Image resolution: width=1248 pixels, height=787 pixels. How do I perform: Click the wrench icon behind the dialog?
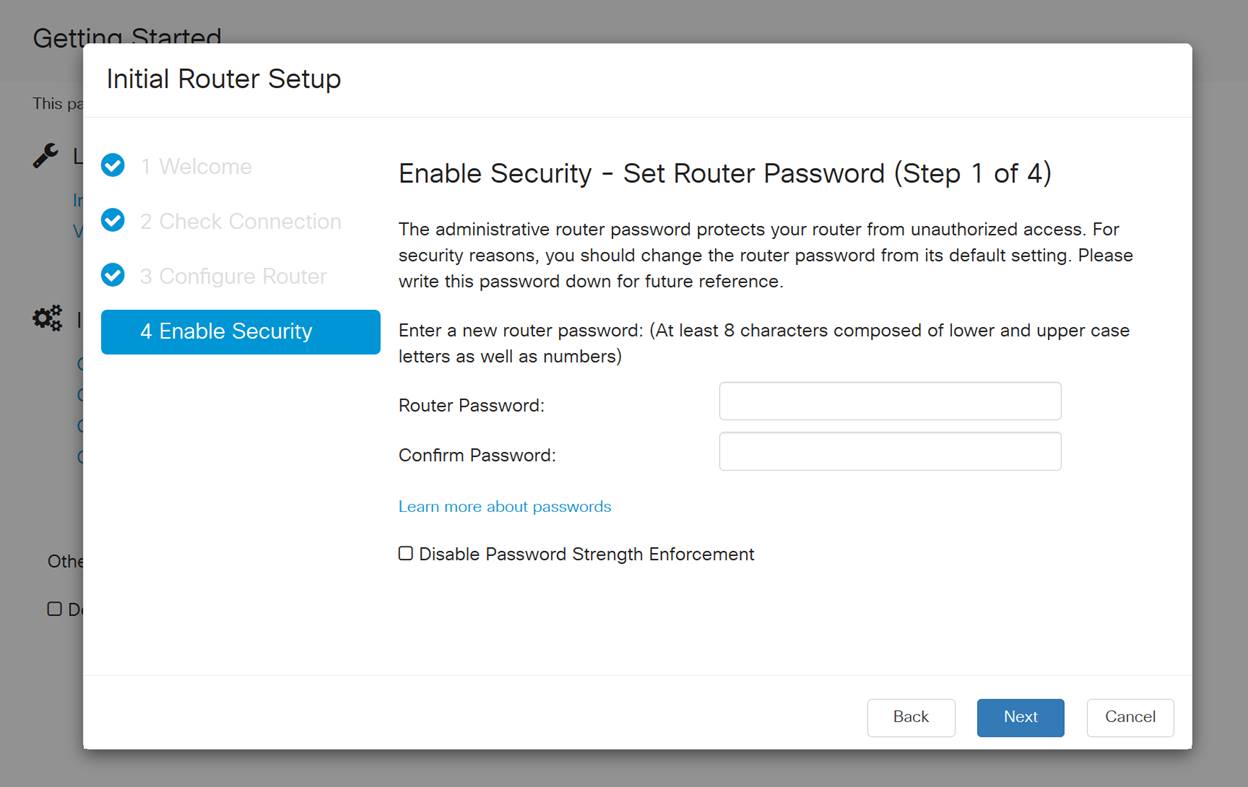45,155
